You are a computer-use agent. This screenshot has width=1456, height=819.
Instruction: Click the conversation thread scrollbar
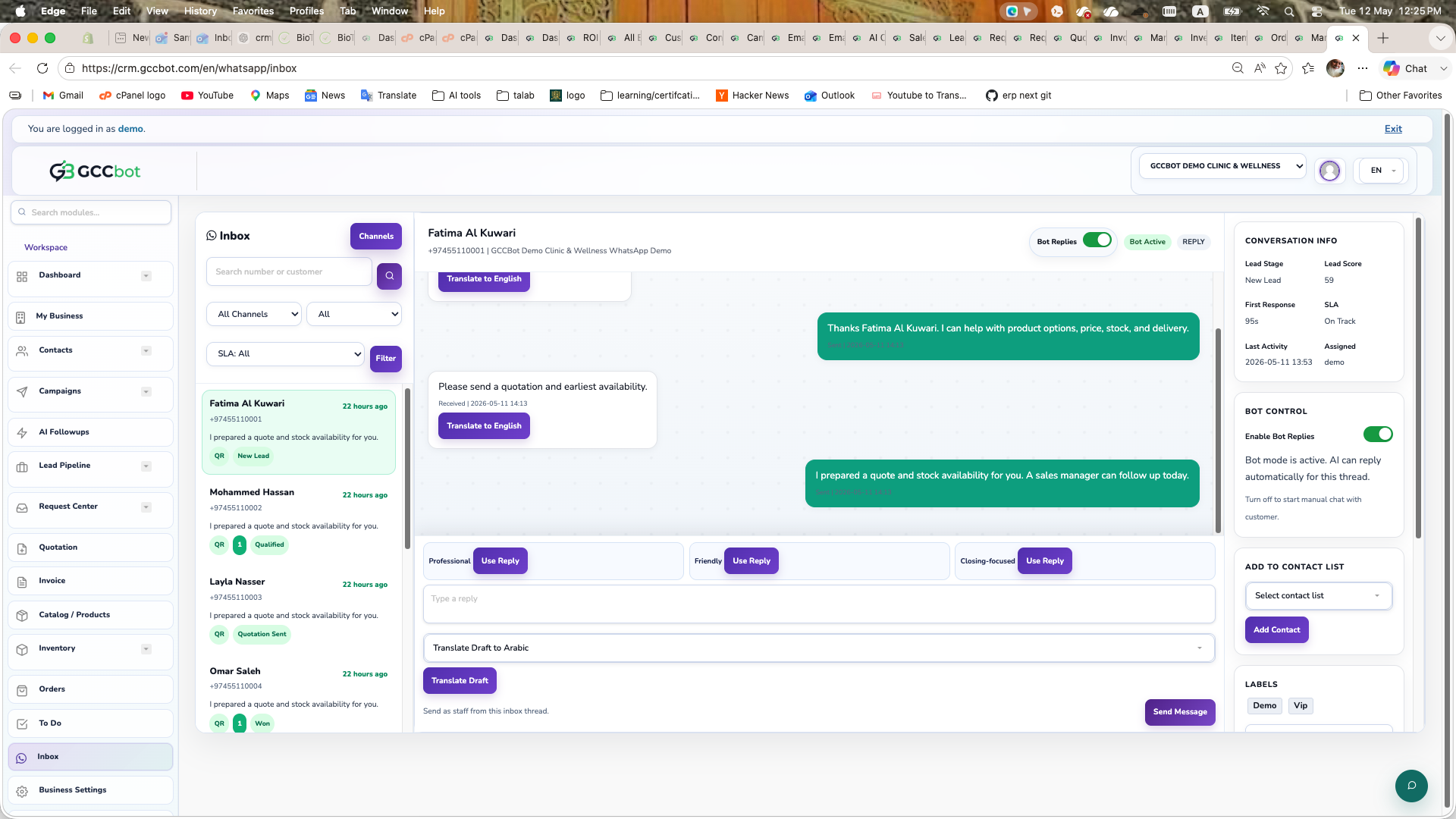[1218, 431]
